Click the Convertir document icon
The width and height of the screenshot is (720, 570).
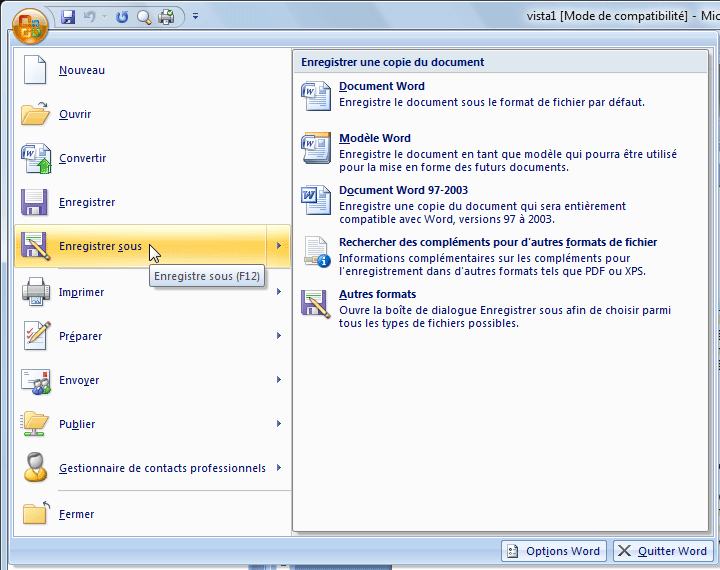pos(36,158)
